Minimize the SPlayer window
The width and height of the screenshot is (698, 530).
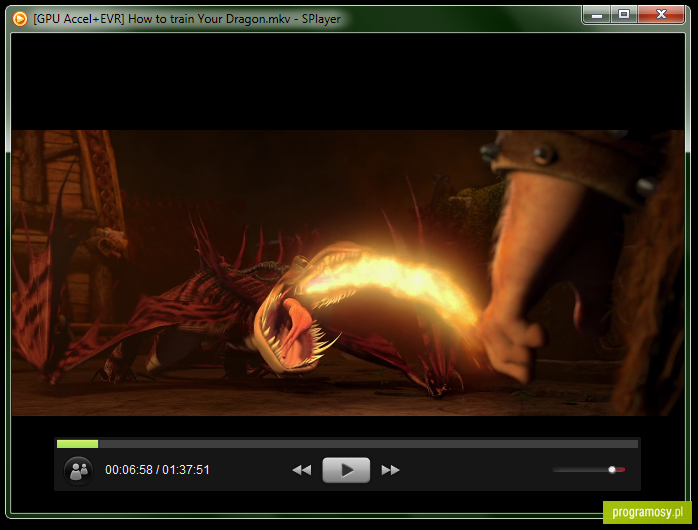(x=597, y=15)
